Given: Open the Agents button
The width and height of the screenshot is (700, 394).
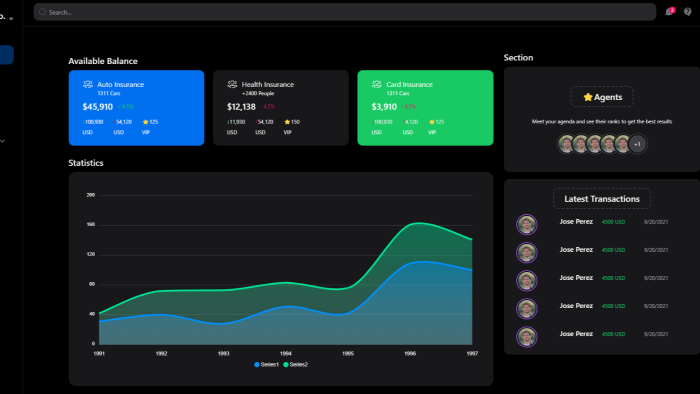Looking at the screenshot, I should (x=602, y=97).
